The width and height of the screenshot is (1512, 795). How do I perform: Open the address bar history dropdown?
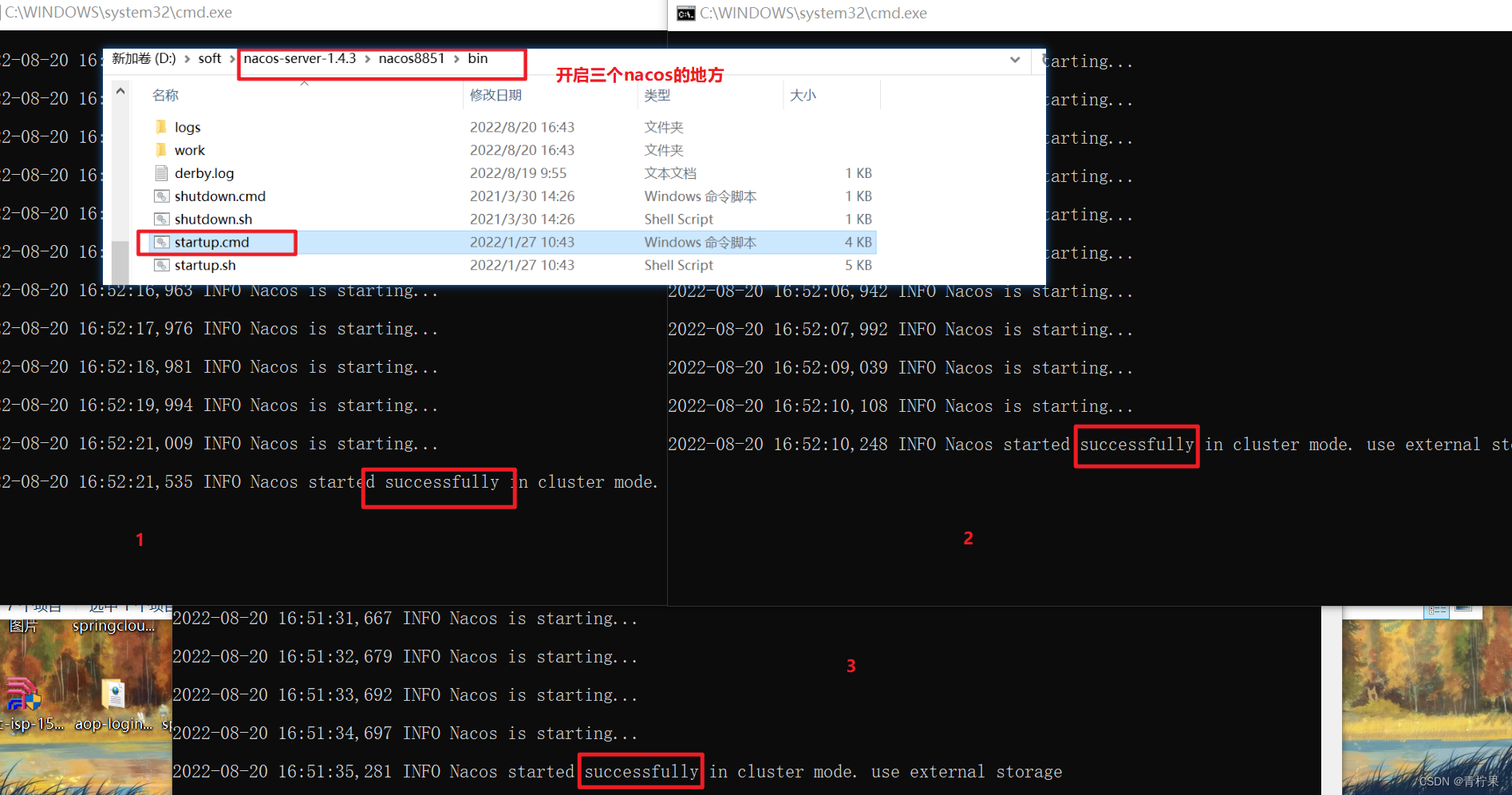pos(1015,60)
